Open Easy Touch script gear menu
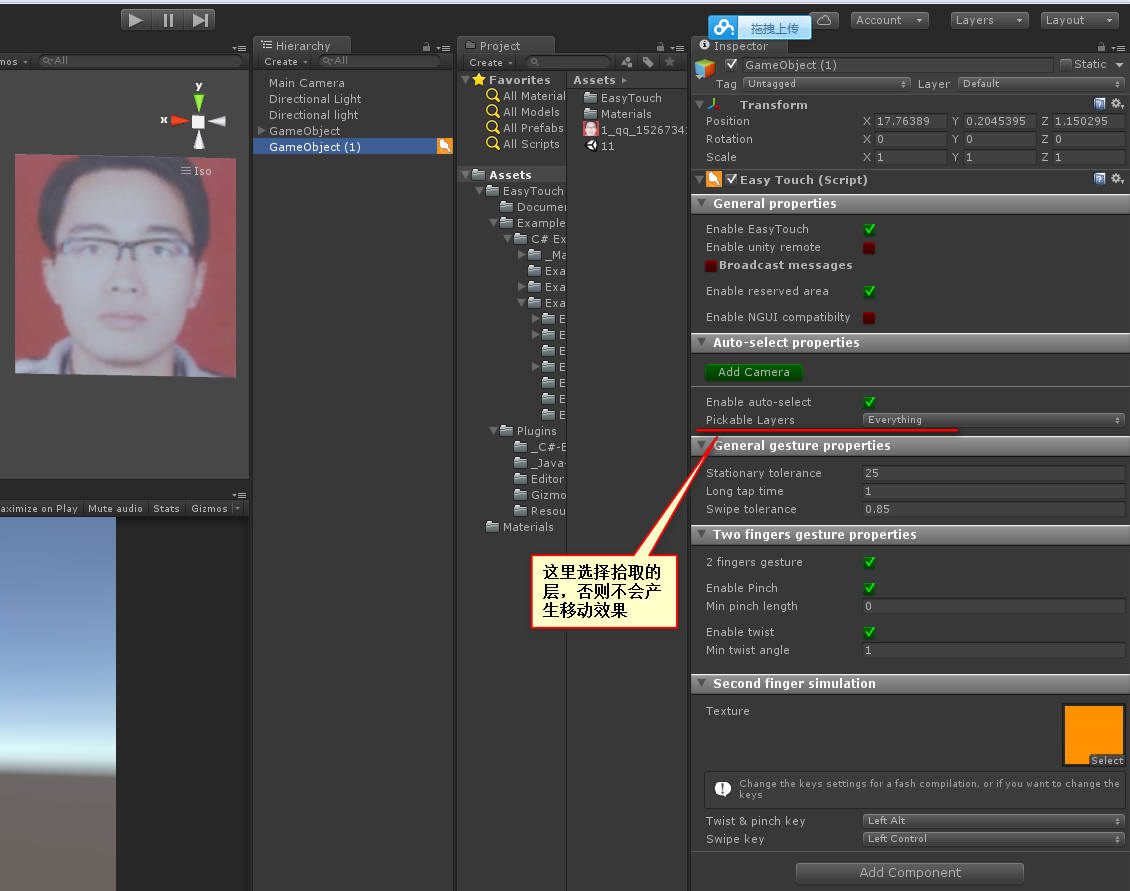Viewport: 1130px width, 891px height. click(1117, 179)
